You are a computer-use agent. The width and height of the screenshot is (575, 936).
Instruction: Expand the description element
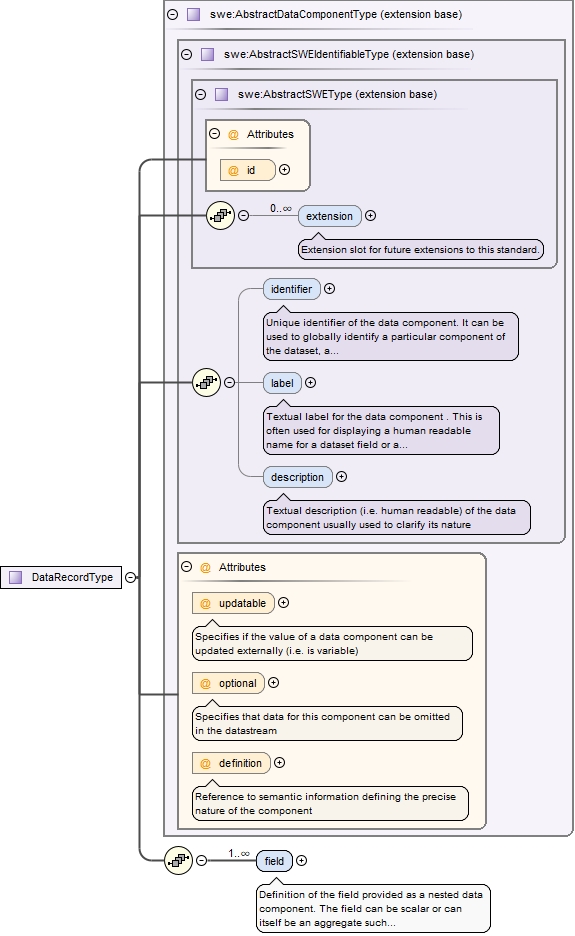[342, 476]
